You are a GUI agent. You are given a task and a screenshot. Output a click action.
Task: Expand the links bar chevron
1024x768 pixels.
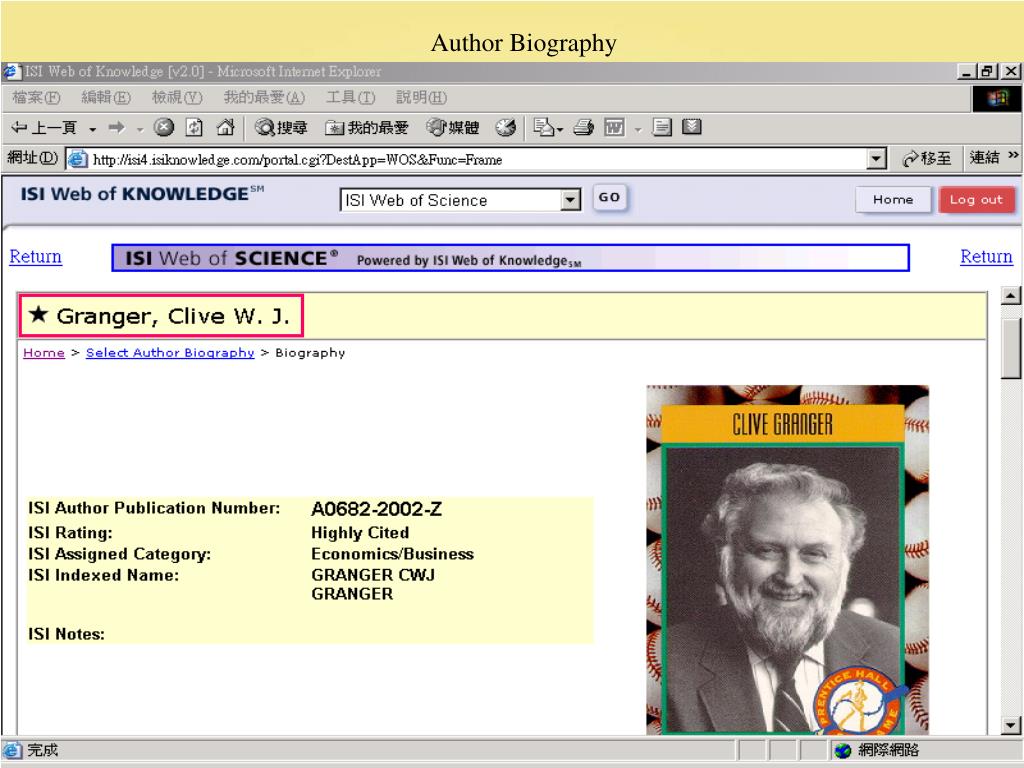(1013, 155)
